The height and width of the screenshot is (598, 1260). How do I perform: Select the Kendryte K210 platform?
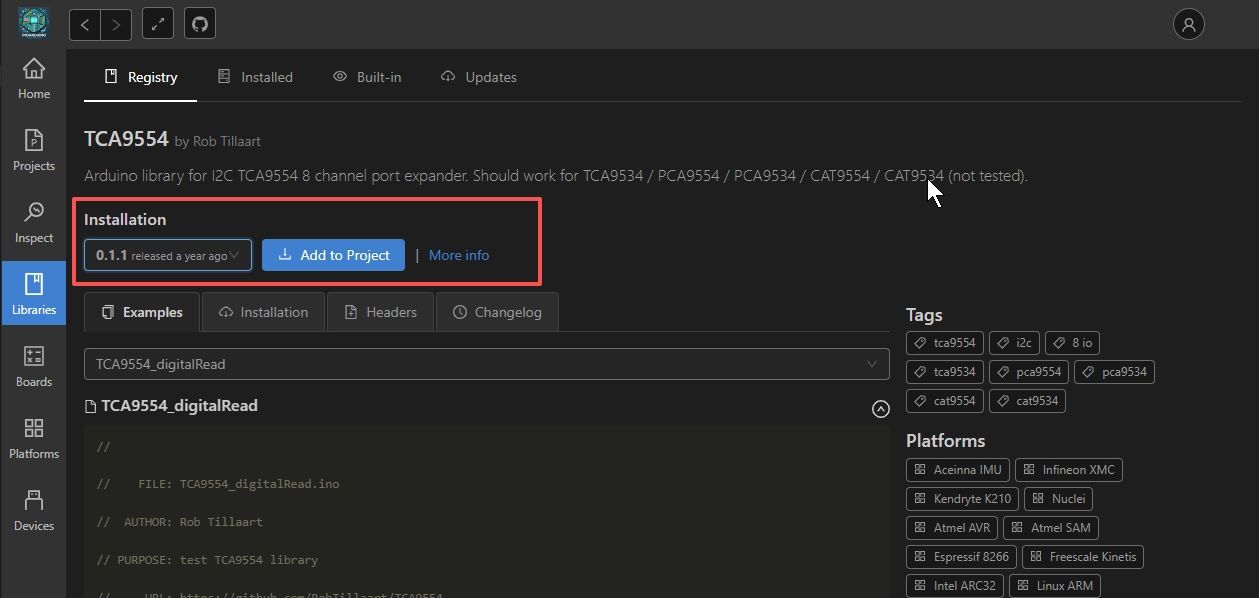962,499
